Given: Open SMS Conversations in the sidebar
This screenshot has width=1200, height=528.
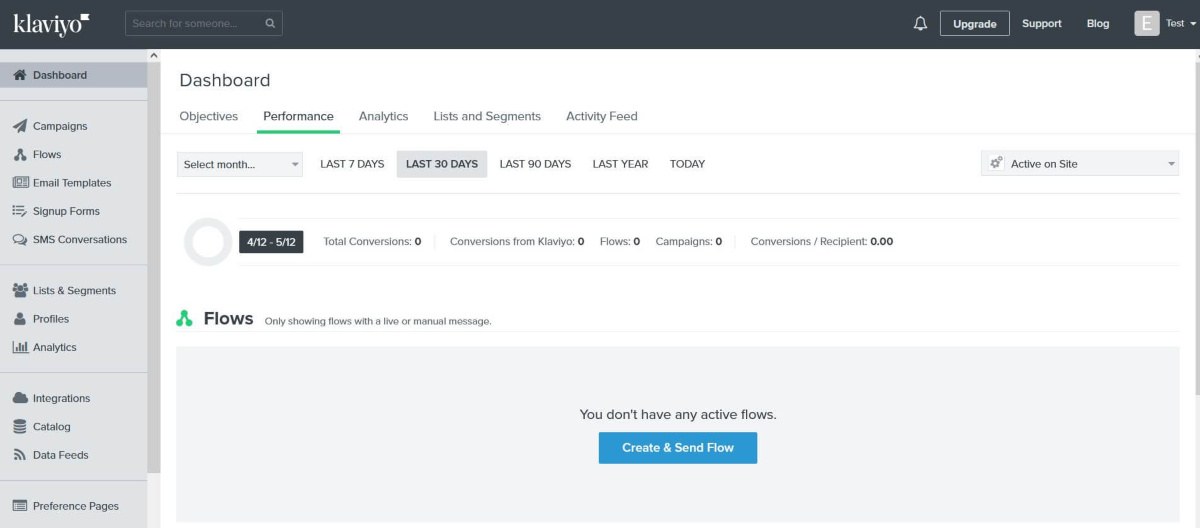Looking at the screenshot, I should click(x=80, y=240).
